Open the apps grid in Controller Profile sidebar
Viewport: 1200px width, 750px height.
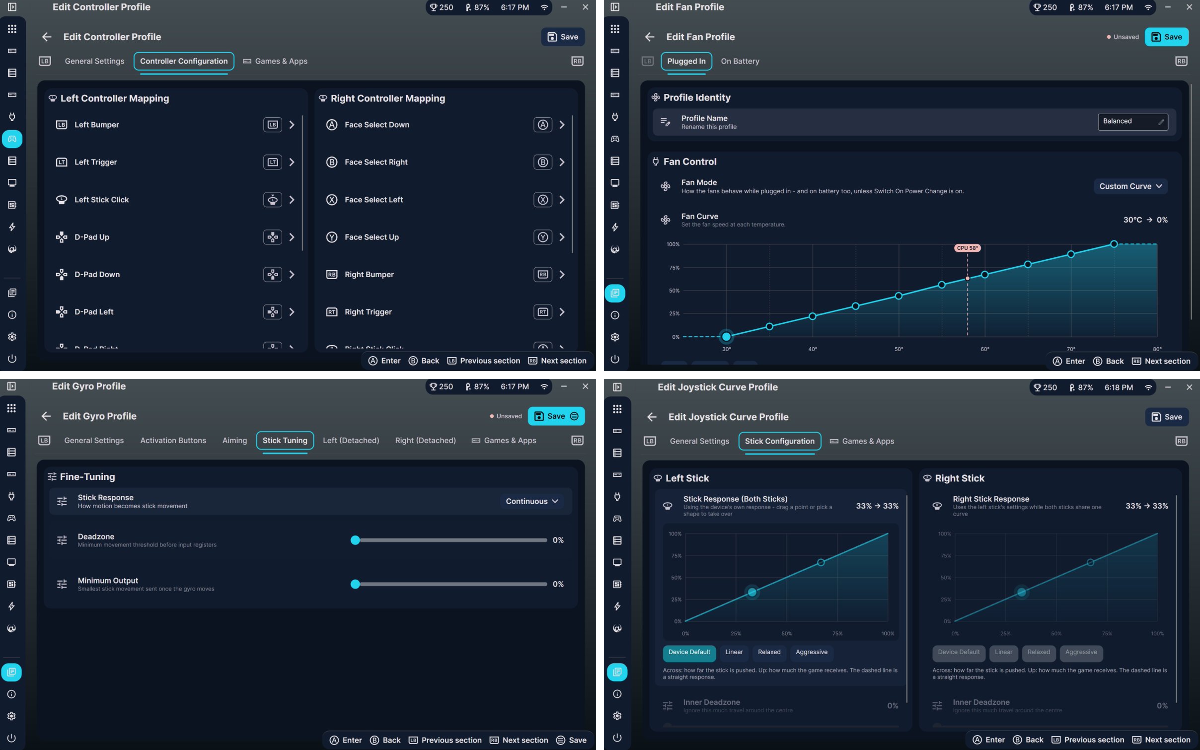[x=12, y=29]
